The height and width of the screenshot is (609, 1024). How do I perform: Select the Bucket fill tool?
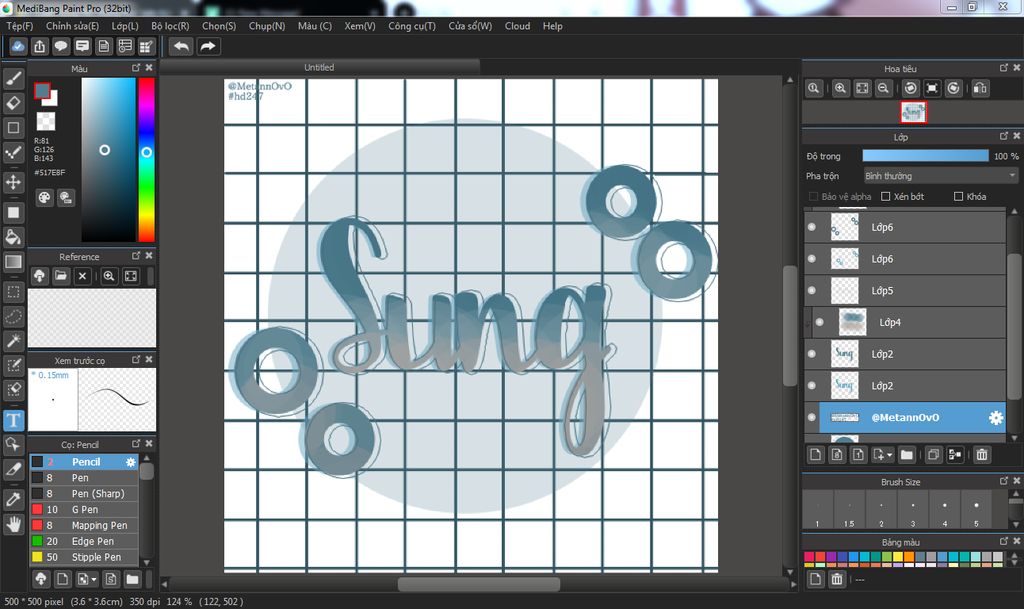[x=14, y=237]
